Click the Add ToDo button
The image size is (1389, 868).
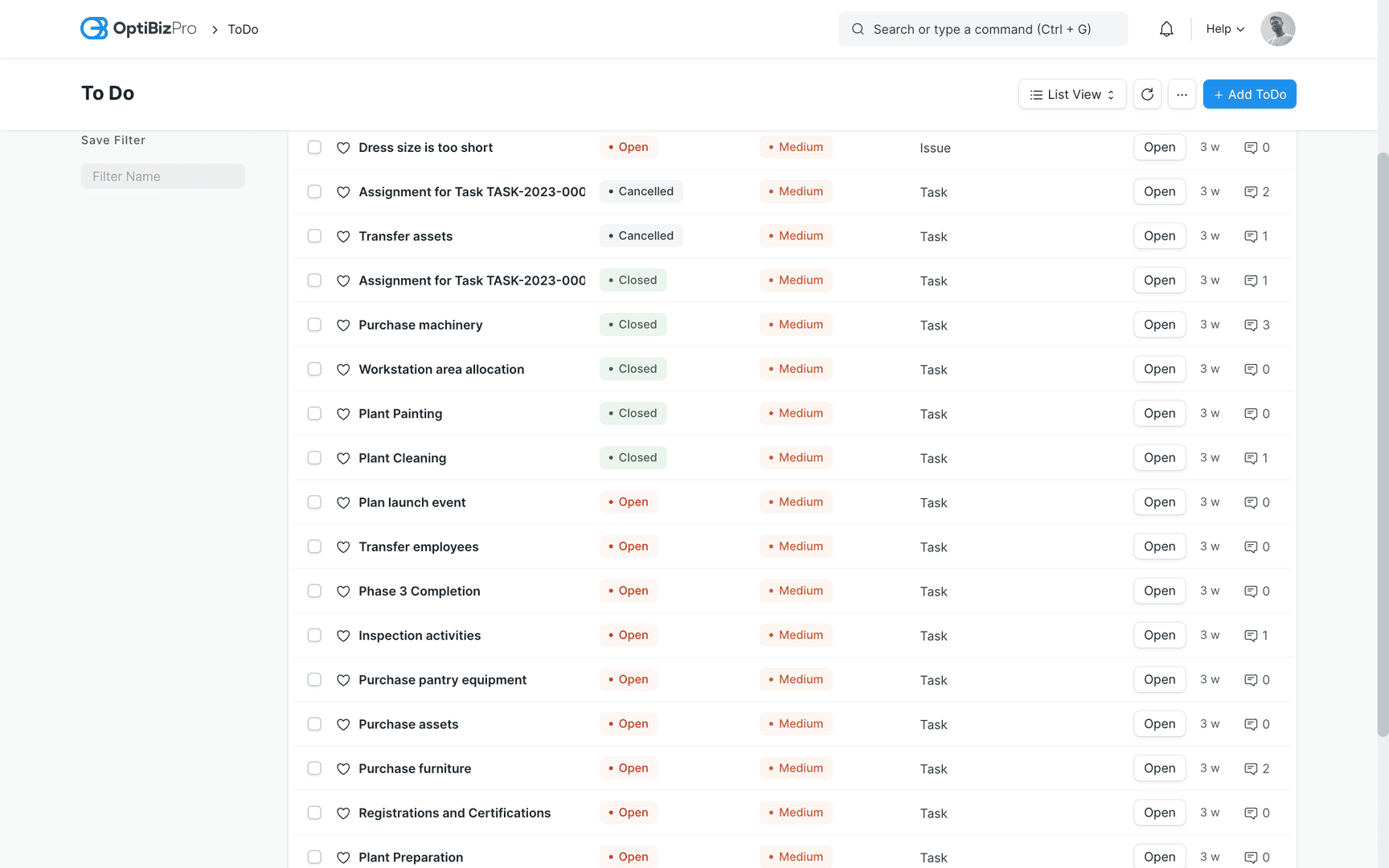pos(1249,94)
